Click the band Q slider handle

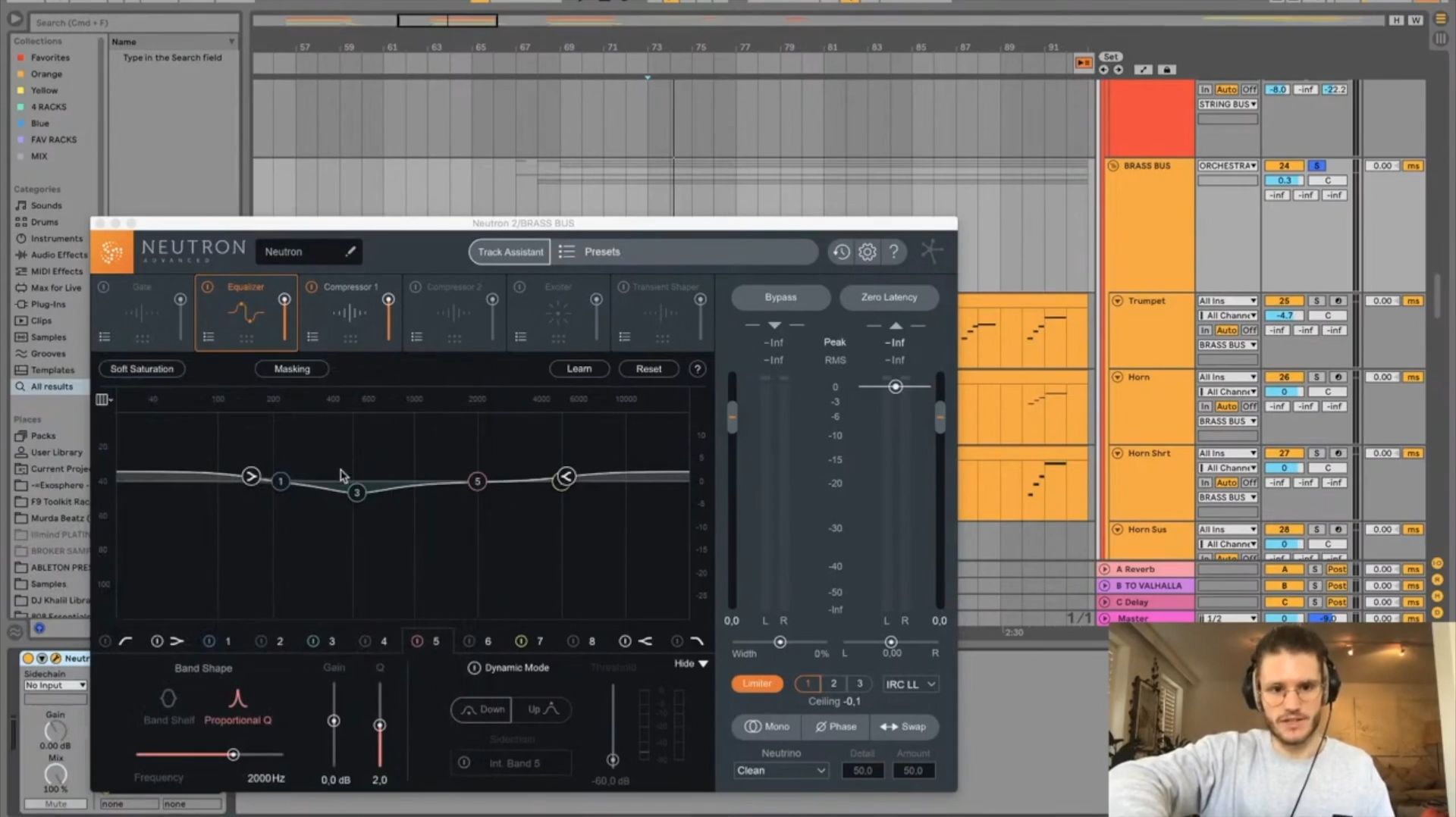tap(380, 725)
